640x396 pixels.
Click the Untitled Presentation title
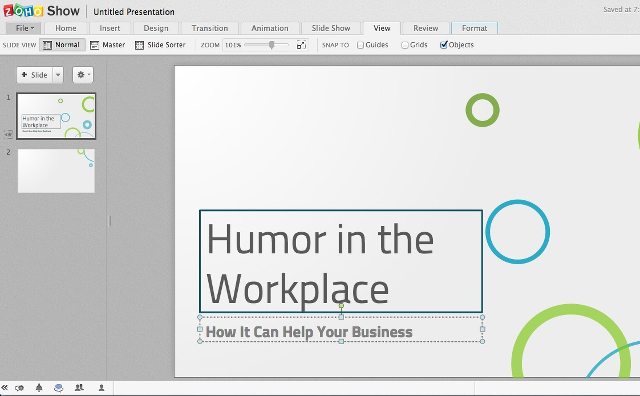coord(134,12)
